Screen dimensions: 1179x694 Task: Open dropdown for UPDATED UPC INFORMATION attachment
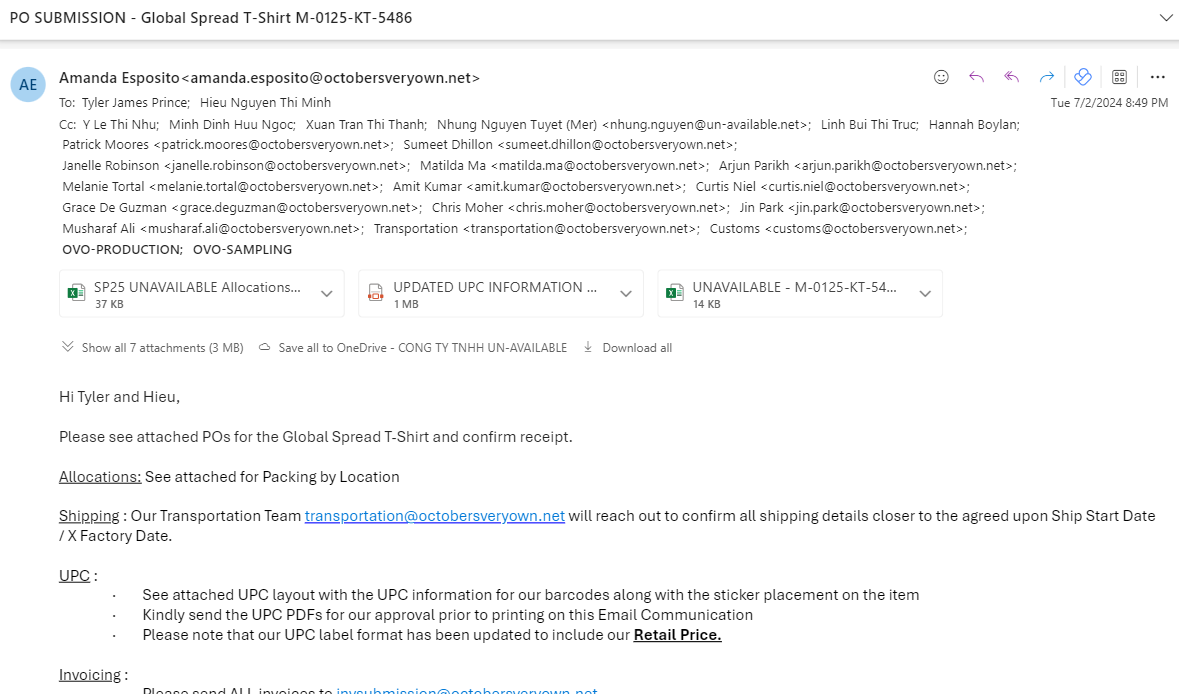pos(626,293)
